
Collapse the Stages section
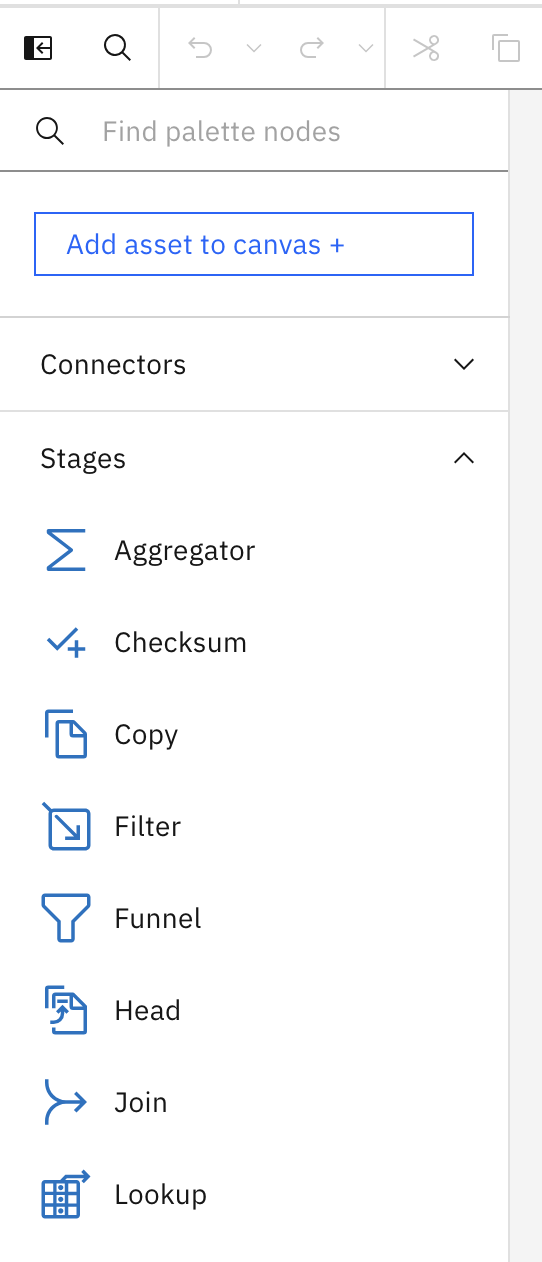254,458
